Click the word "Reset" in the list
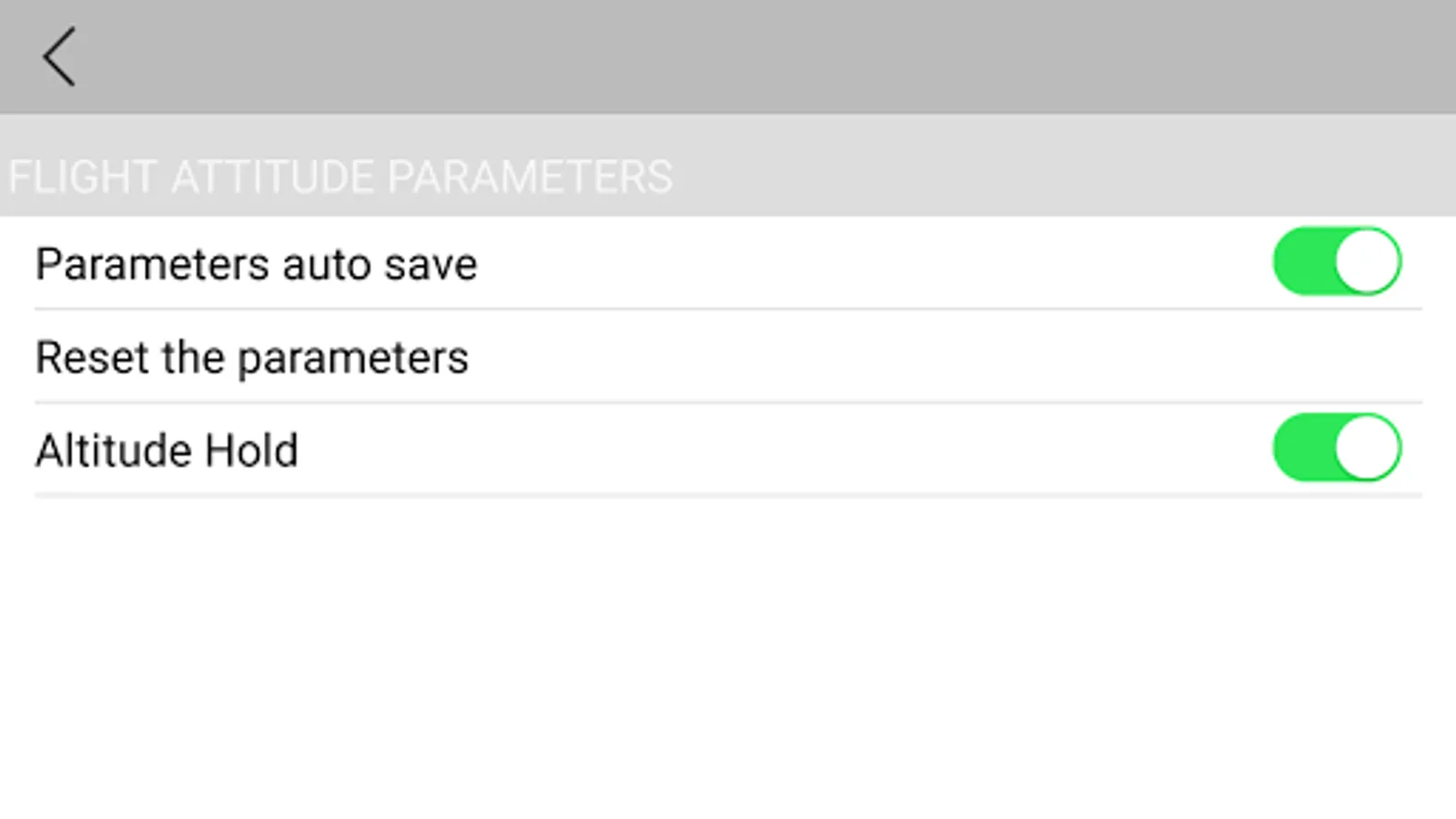This screenshot has height=819, width=1456. [x=93, y=357]
